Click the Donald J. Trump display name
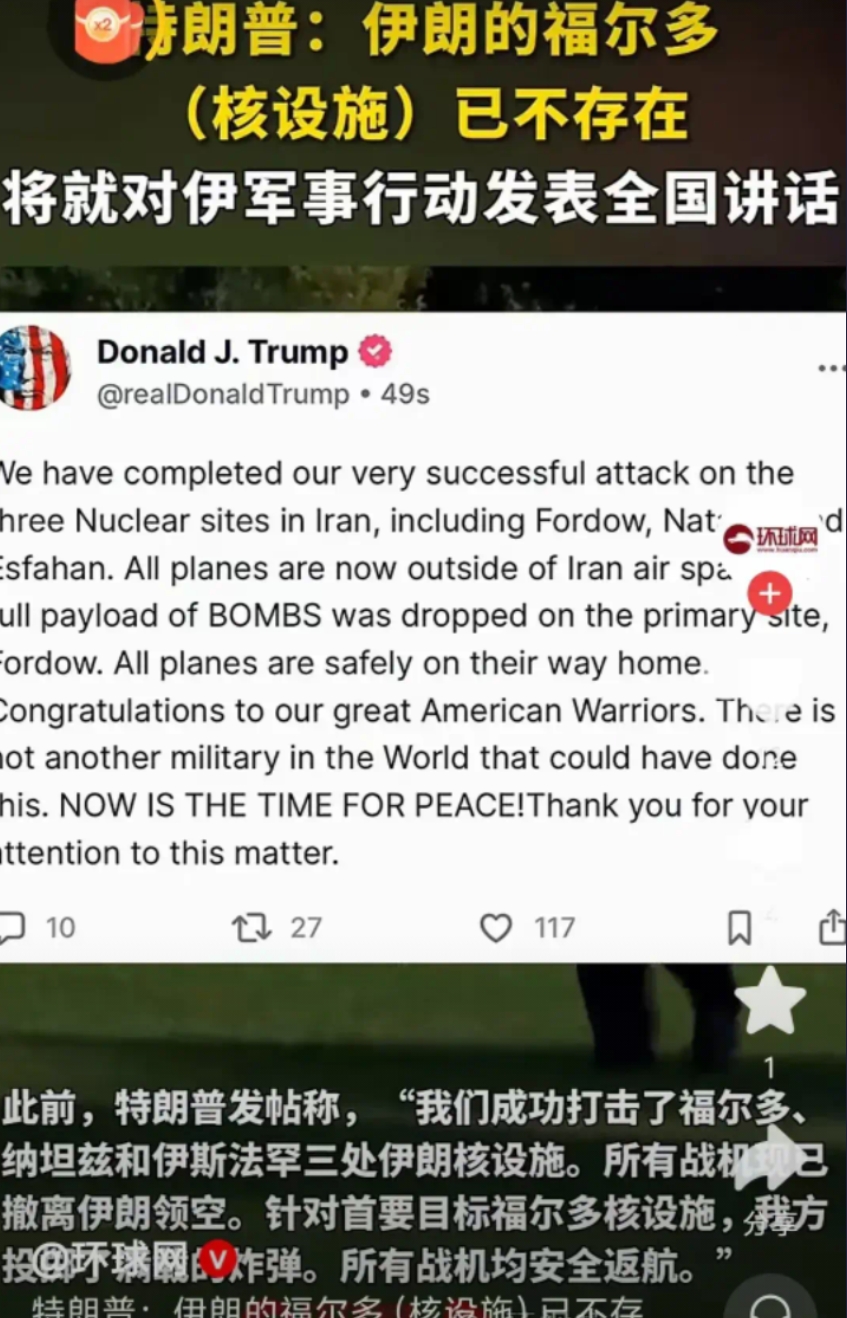Image resolution: width=847 pixels, height=1318 pixels. 222,351
